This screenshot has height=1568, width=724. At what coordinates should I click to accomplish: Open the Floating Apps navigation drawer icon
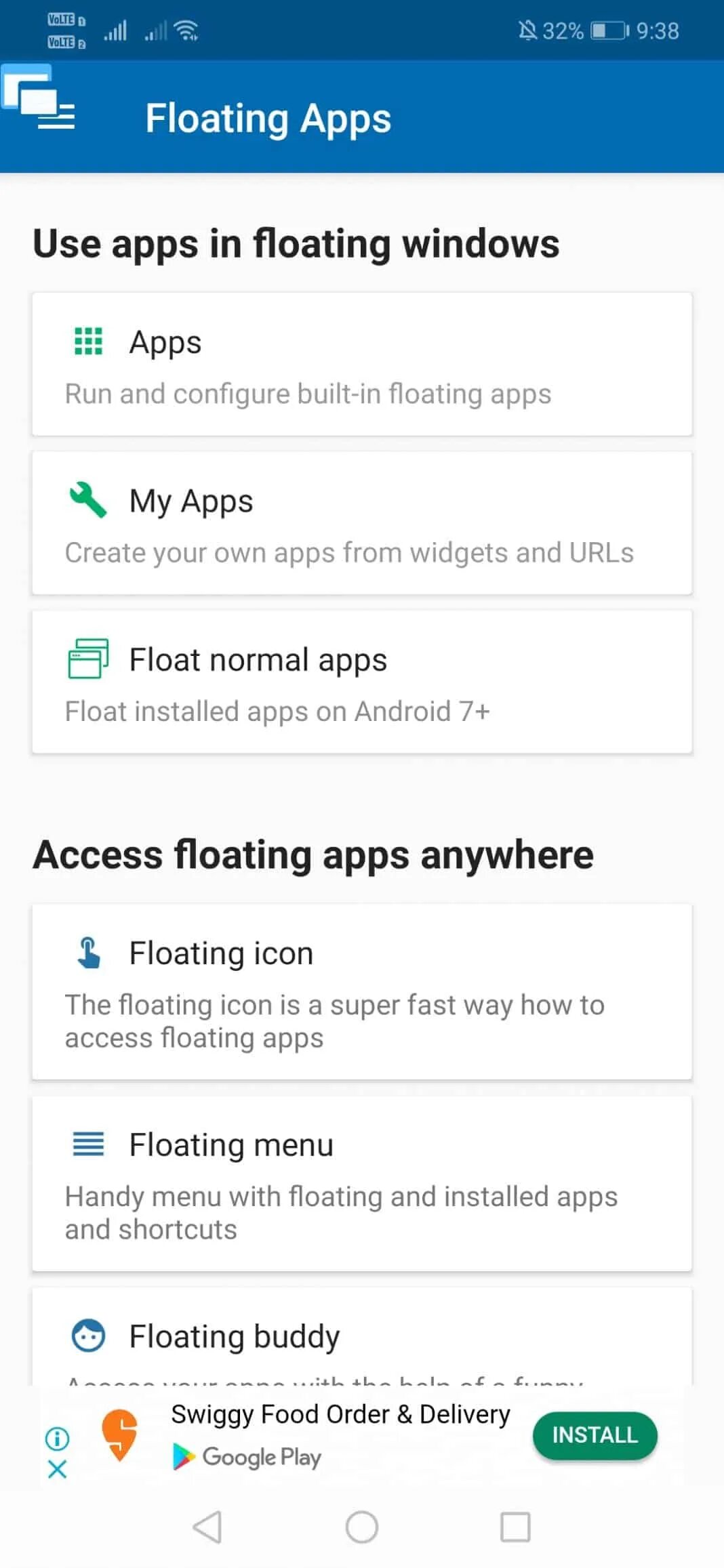(39, 99)
